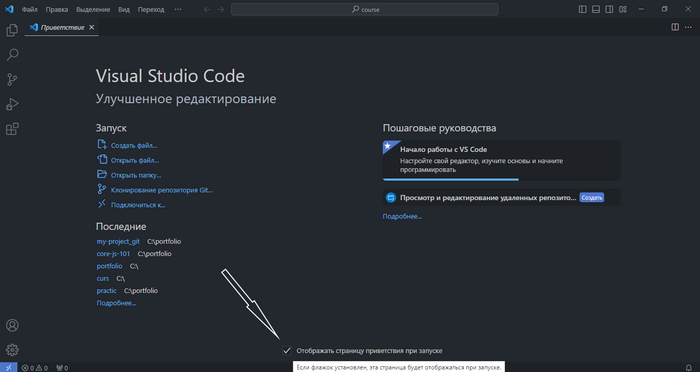Select the Приветствие tab
Screen dimensions: 700x372
click(x=62, y=27)
